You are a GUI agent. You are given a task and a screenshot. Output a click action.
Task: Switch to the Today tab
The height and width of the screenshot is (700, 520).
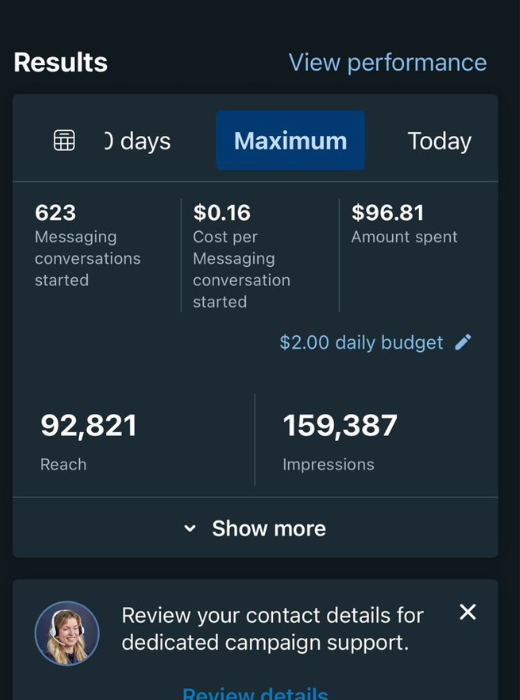coord(439,141)
